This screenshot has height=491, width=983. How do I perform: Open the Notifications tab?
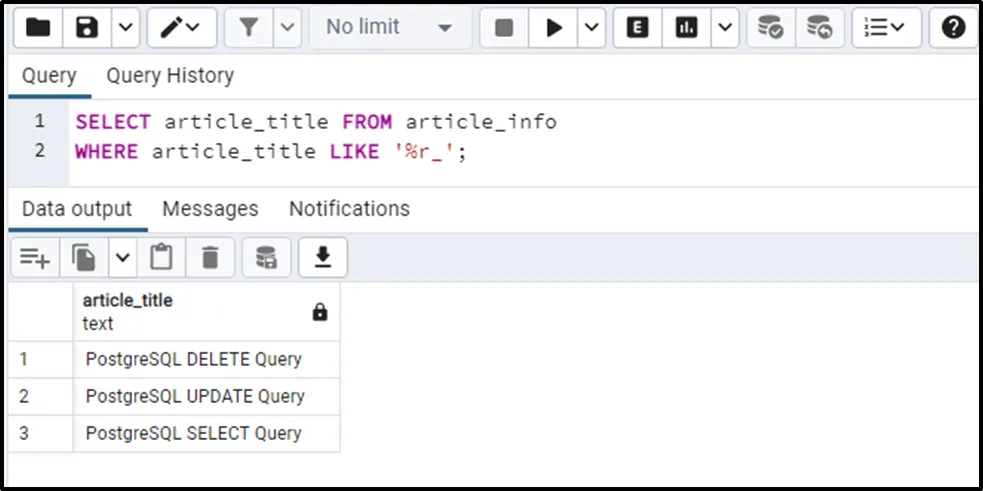pos(349,209)
